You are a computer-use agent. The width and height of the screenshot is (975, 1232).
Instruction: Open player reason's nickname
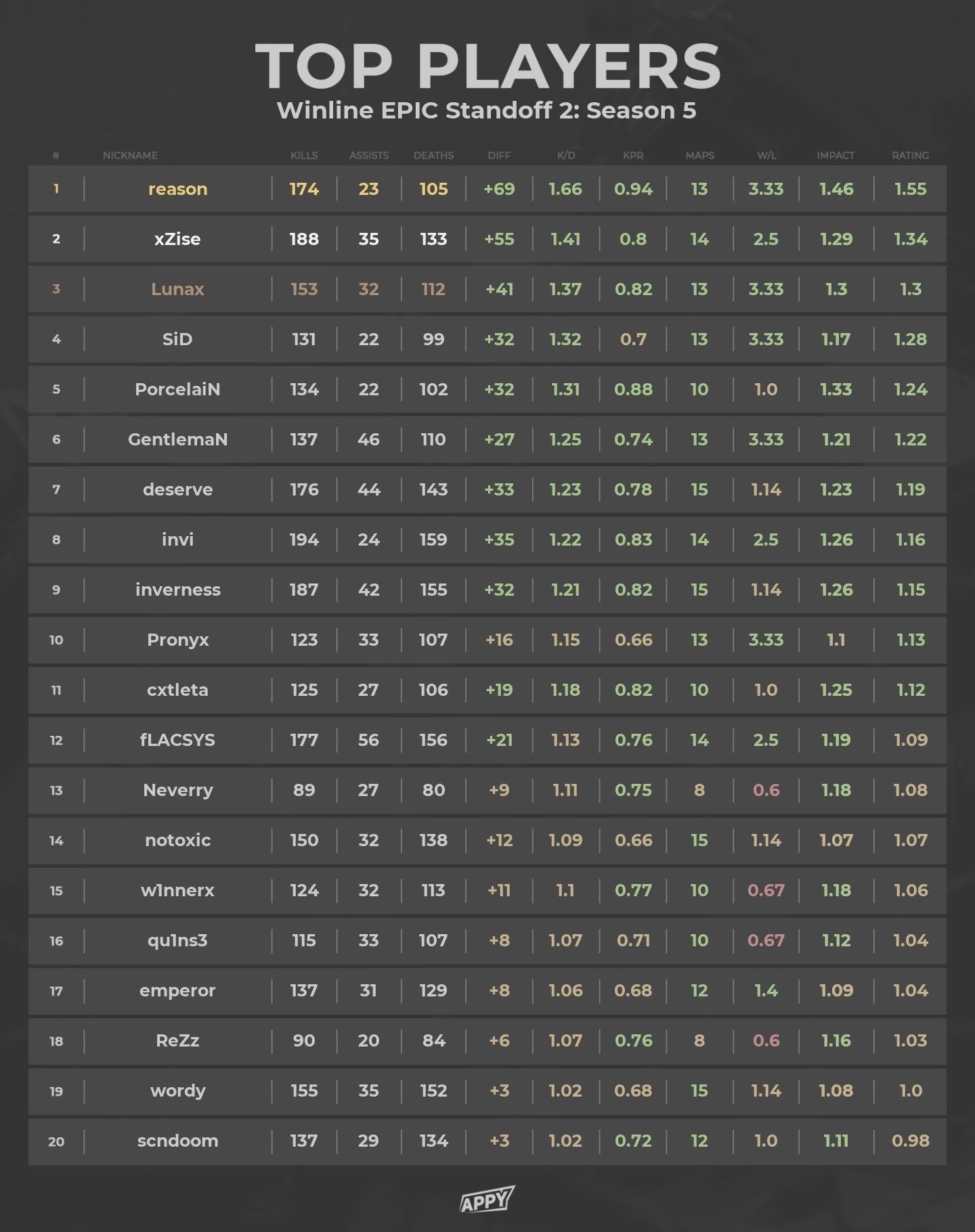177,189
